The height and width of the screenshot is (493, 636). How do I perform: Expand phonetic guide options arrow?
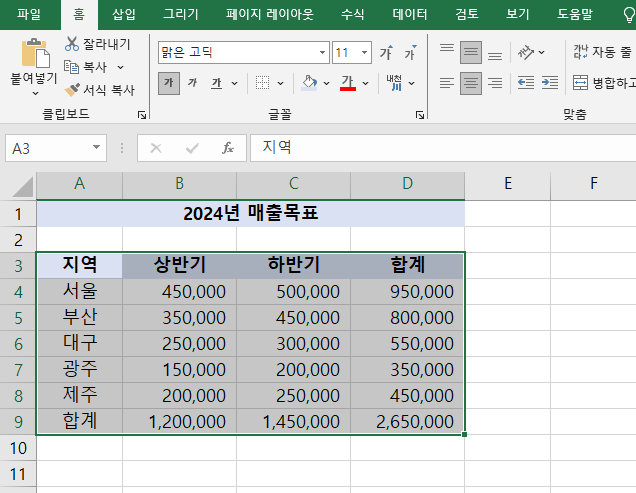(x=412, y=84)
